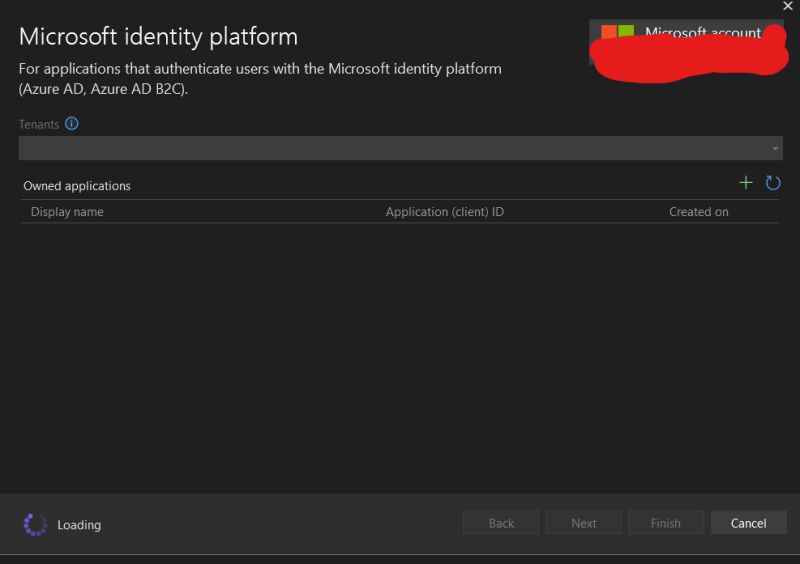Click the Cancel button

coord(748,523)
